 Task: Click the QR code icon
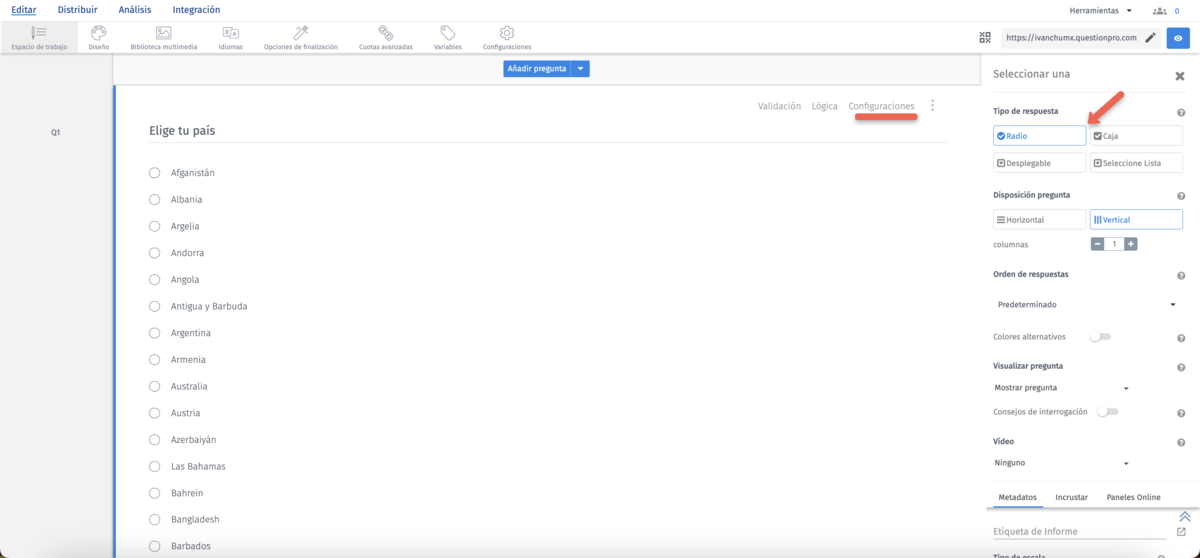coord(985,38)
